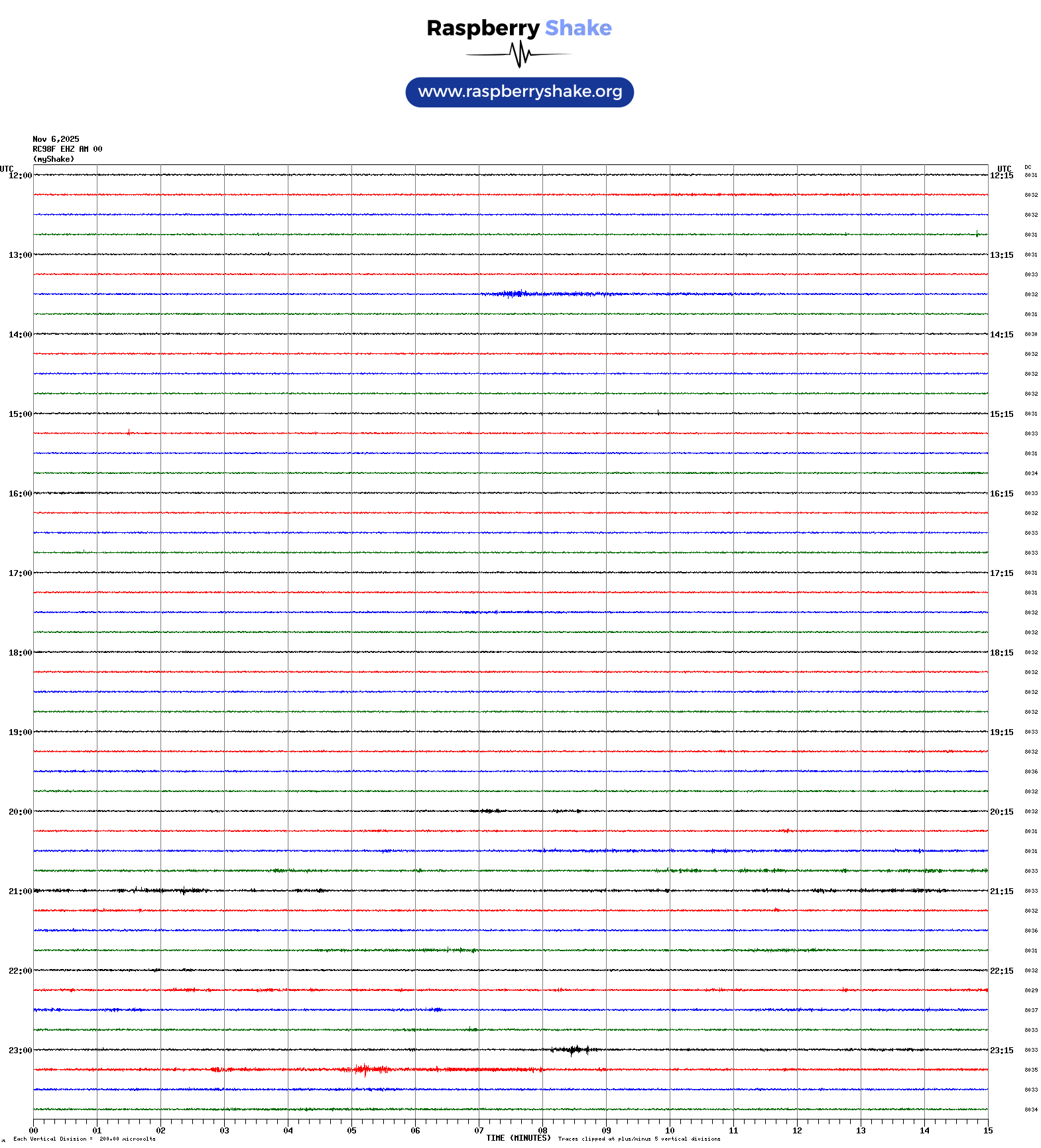The width and height of the screenshot is (1041, 1148).
Task: Click the Traces clipped footer note
Action: [x=639, y=1139]
